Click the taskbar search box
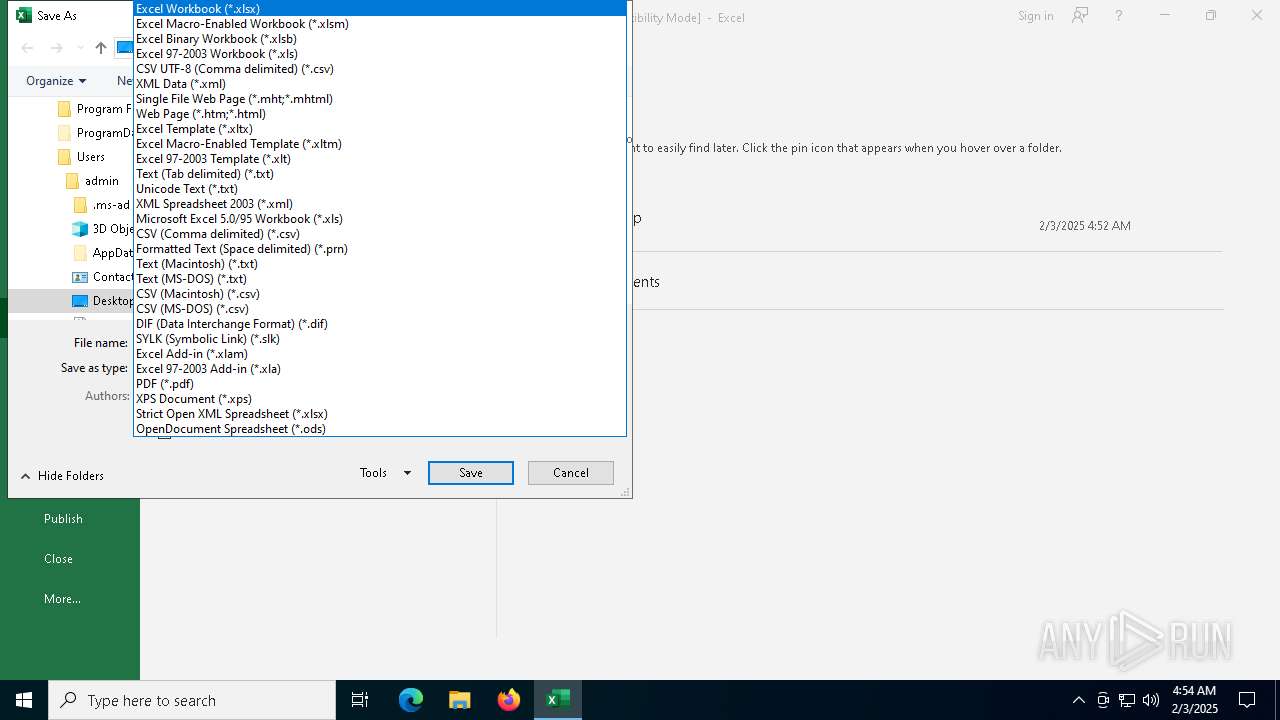1280x720 pixels. [192, 700]
